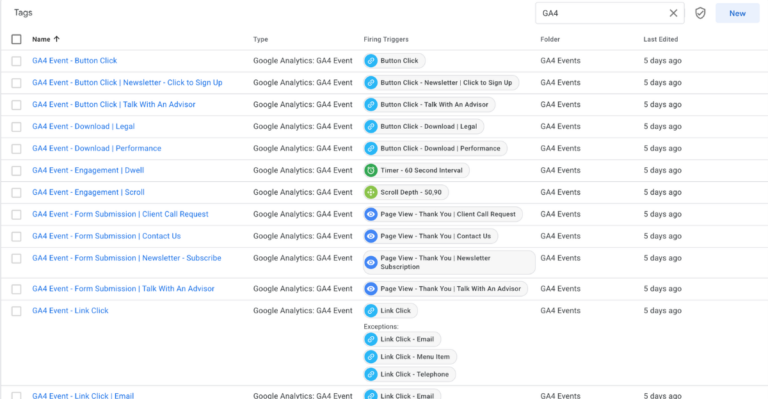Open GA4 Event - Engagement | Scroll tag

[x=88, y=192]
